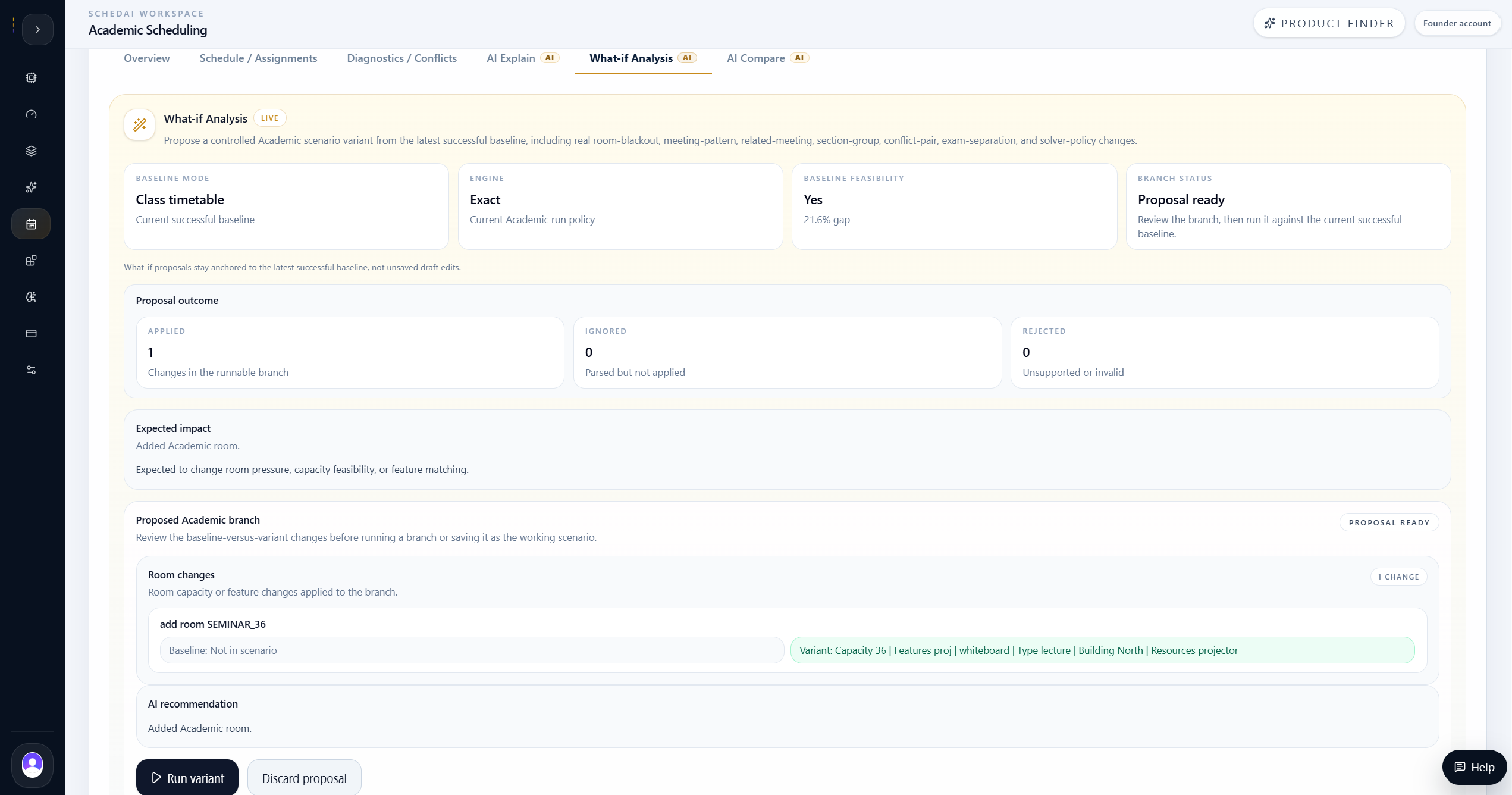1512x795 pixels.
Task: Click the PROPOSAL READY status badge
Action: coord(1389,522)
